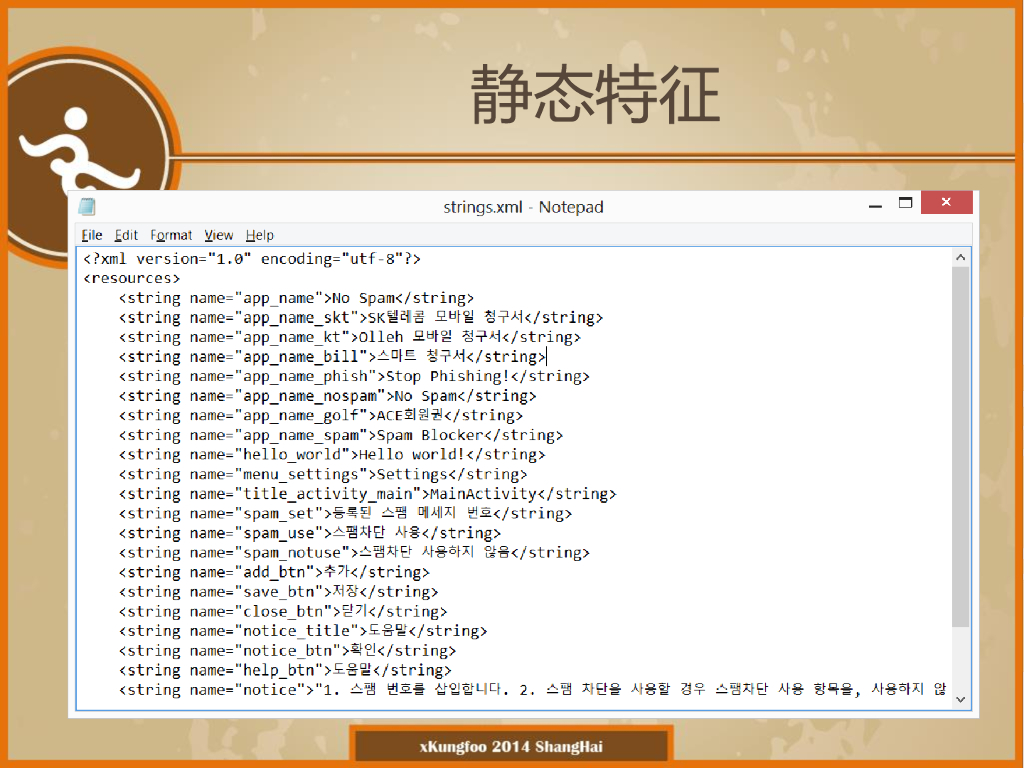The height and width of the screenshot is (768, 1024).
Task: Click the hello_world string line
Action: 332,455
